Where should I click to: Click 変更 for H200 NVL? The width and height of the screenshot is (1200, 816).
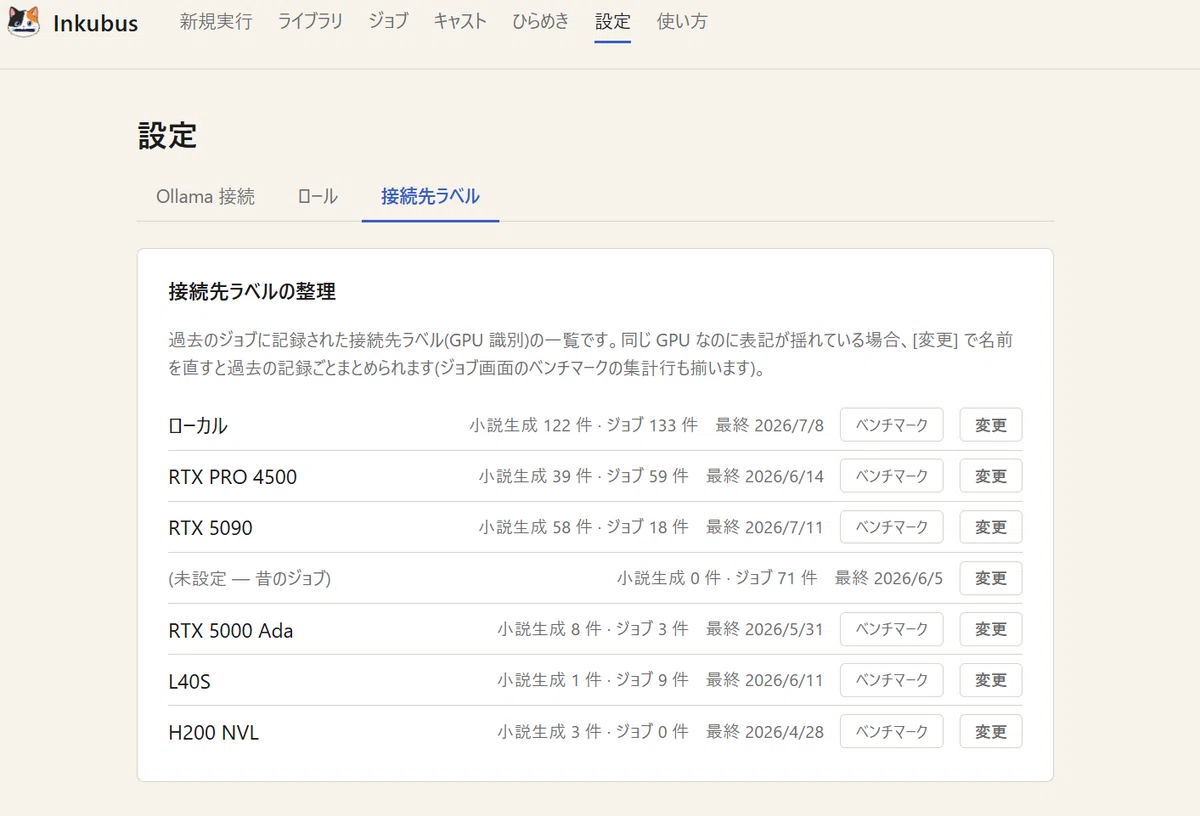pyautogui.click(x=991, y=731)
